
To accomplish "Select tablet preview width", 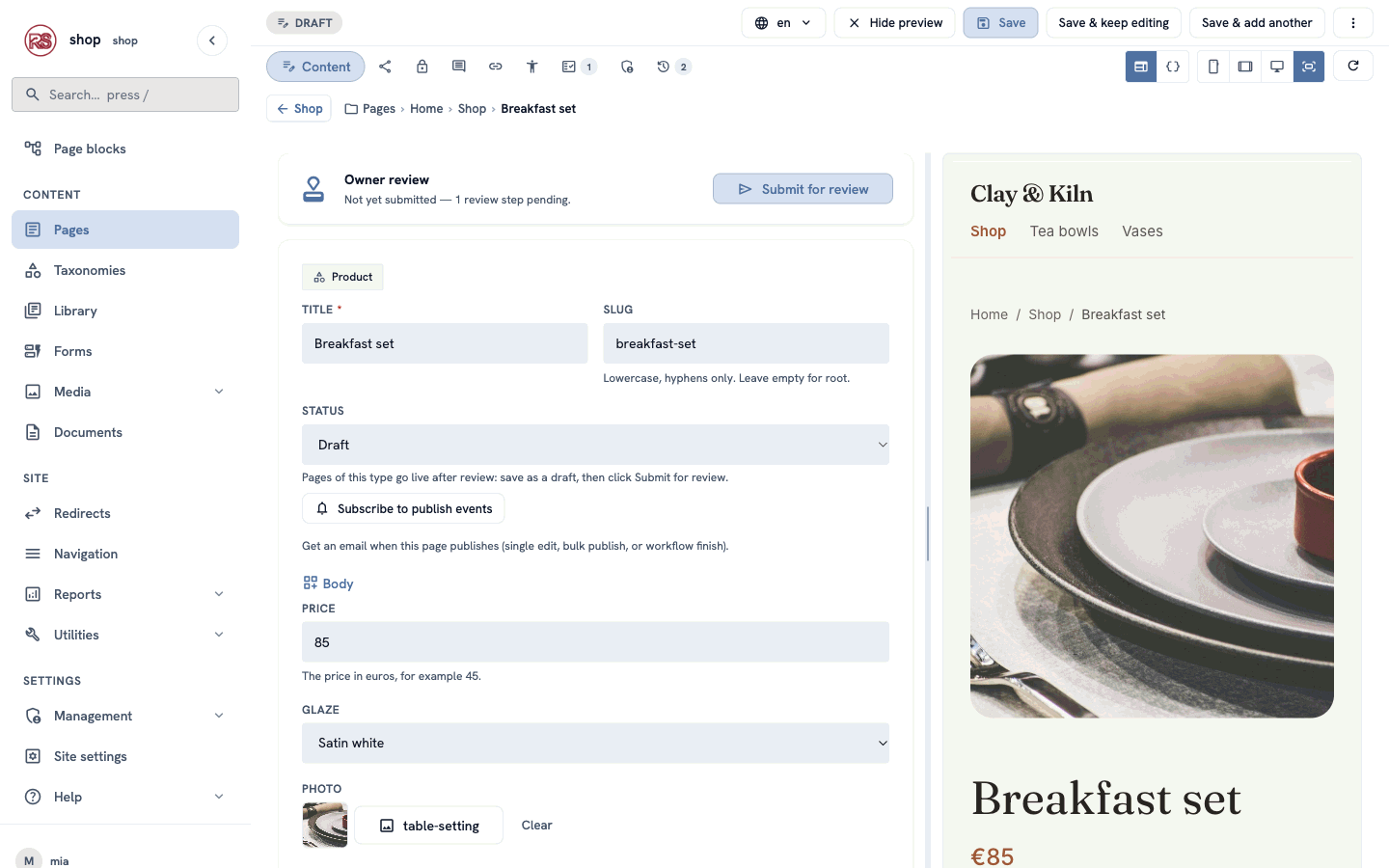I will click(1245, 67).
